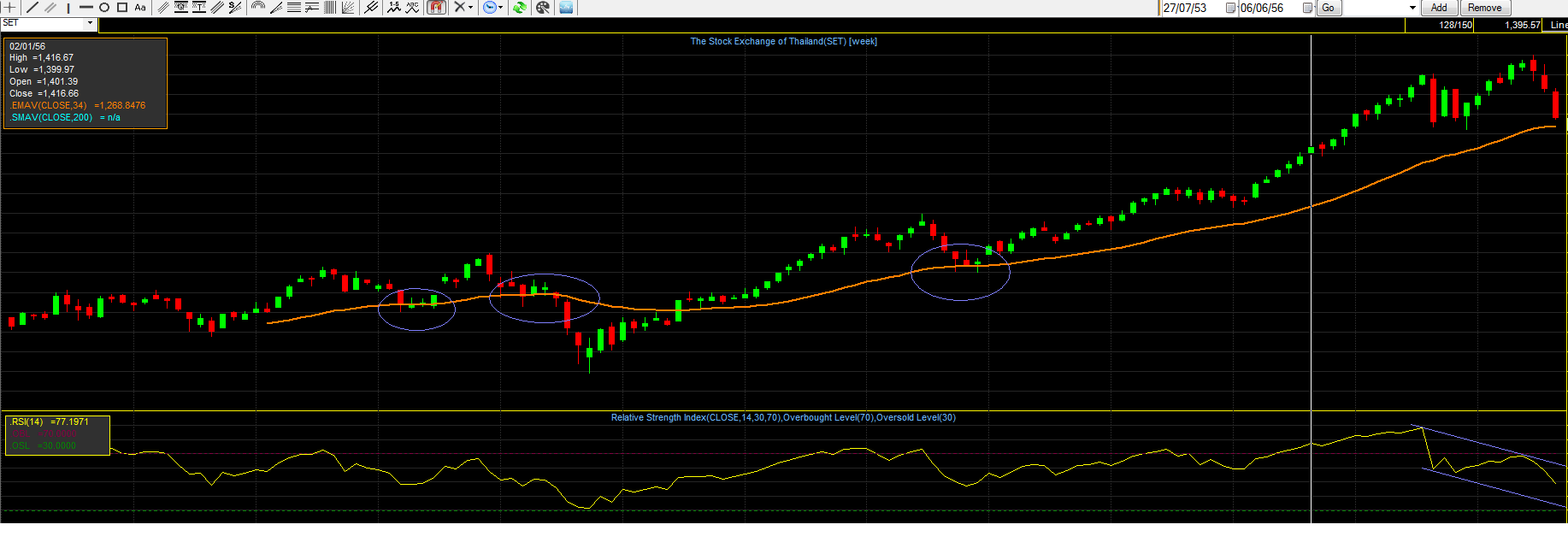Click the blue clock period icon
The height and width of the screenshot is (554, 1568).
tap(489, 8)
